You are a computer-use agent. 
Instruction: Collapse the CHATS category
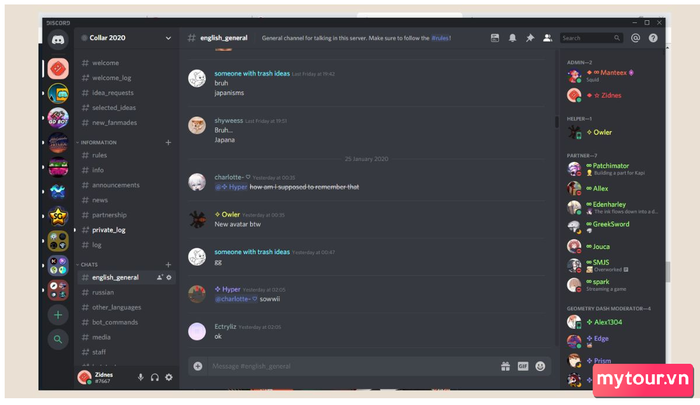point(89,265)
